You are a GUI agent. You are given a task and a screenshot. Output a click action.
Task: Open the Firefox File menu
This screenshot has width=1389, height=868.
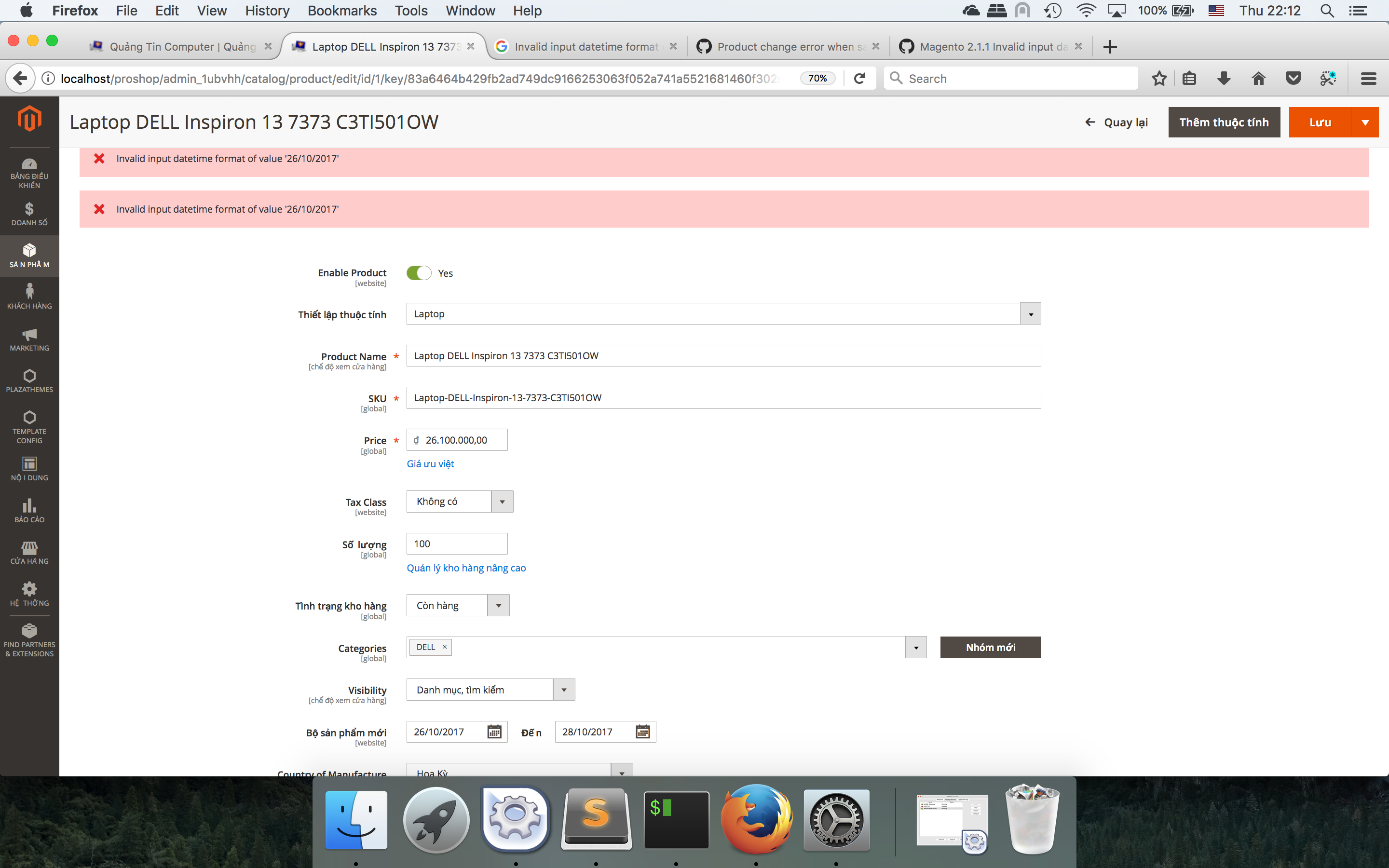click(x=126, y=10)
